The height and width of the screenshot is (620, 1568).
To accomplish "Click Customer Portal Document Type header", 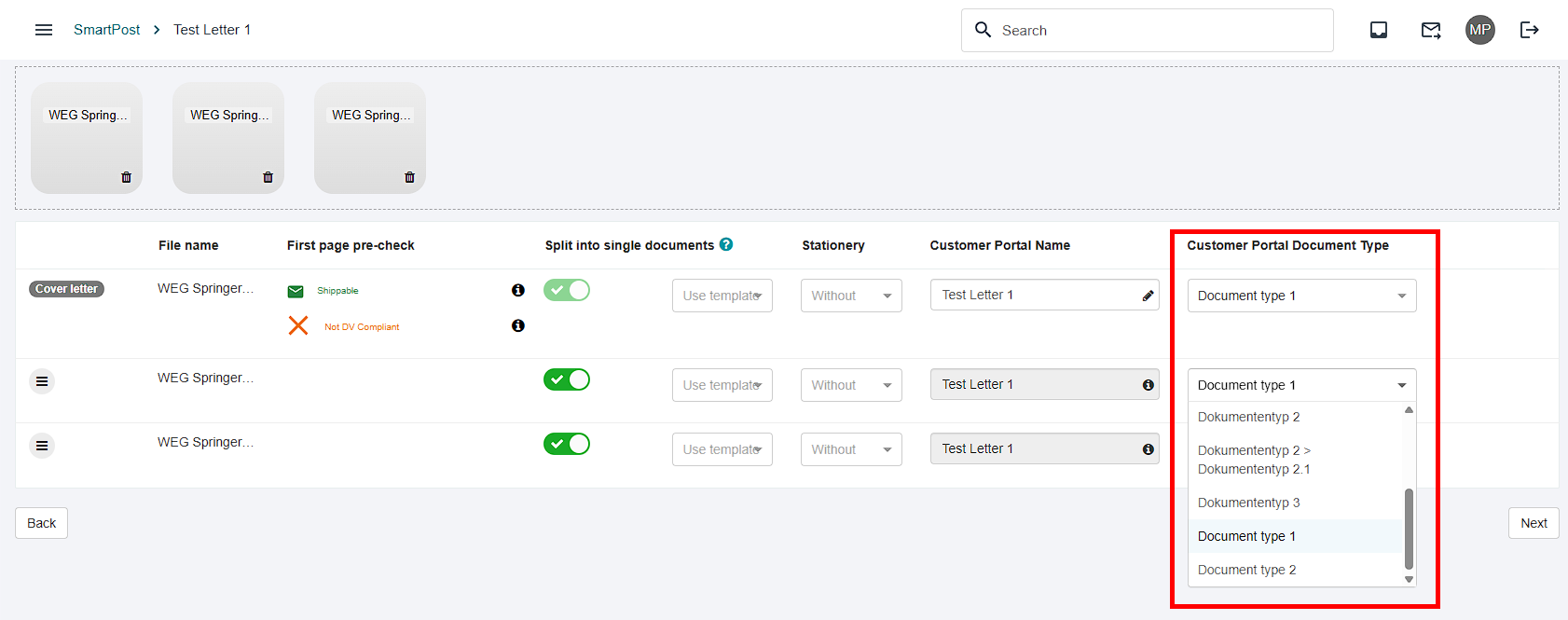I will tap(1287, 245).
